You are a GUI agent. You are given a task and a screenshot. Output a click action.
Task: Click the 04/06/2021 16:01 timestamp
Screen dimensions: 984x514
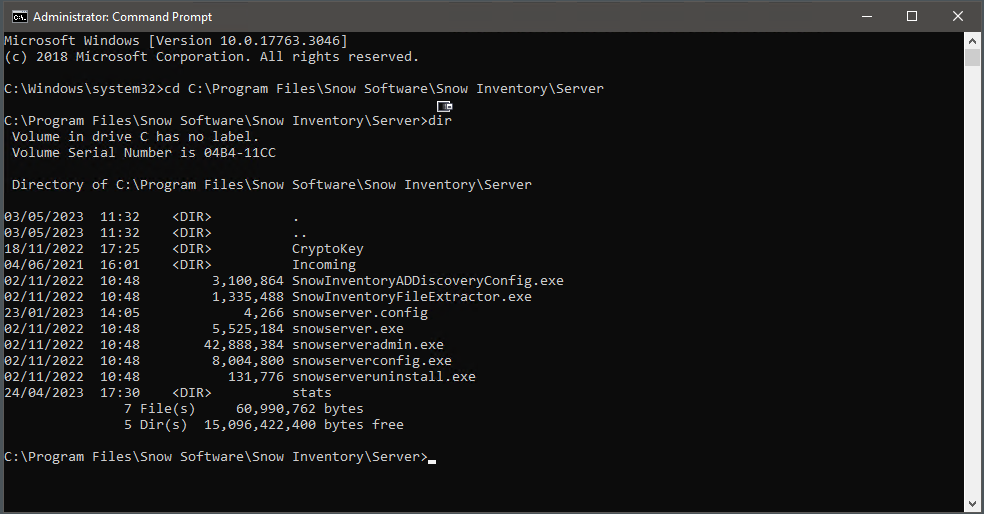pyautogui.click(x=72, y=265)
